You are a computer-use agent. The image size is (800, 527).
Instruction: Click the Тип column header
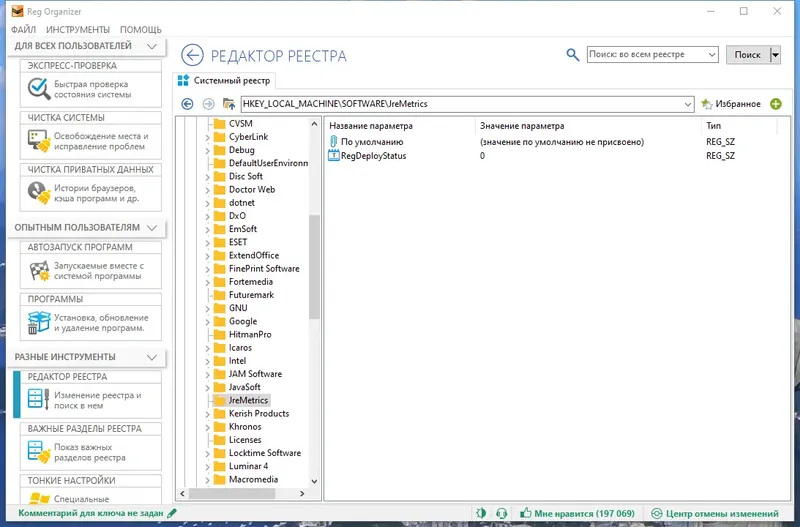[713, 126]
